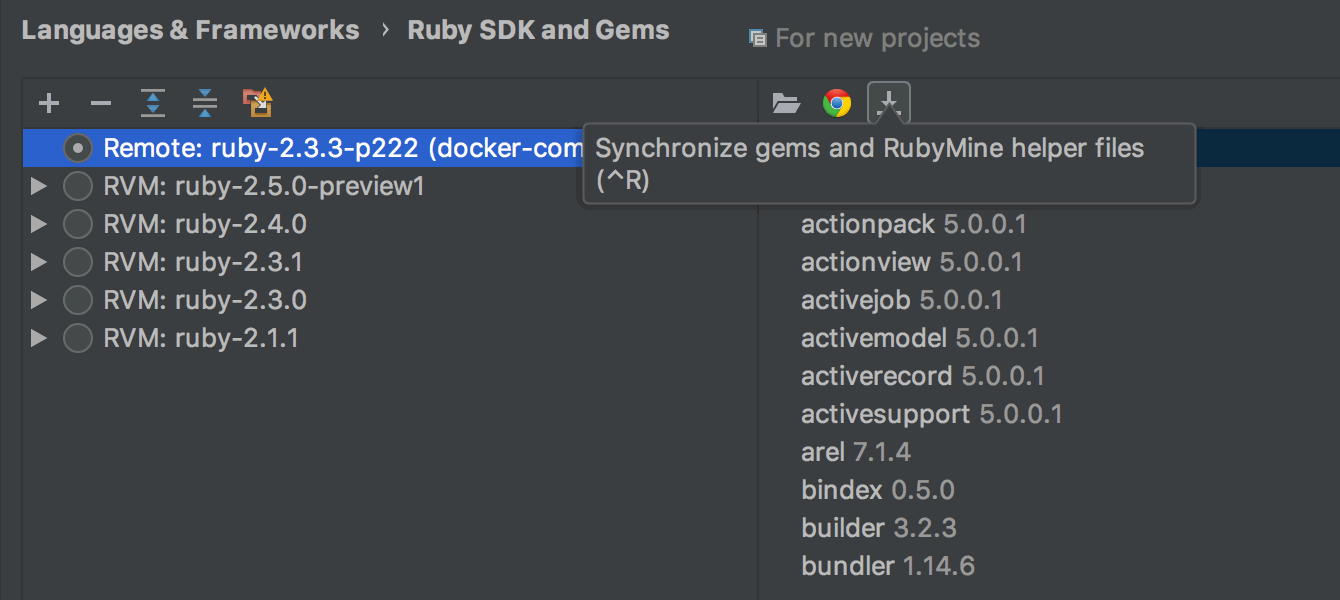Image resolution: width=1340 pixels, height=600 pixels.
Task: Select the activerecord 5.0.0.1 gem
Action: (923, 376)
